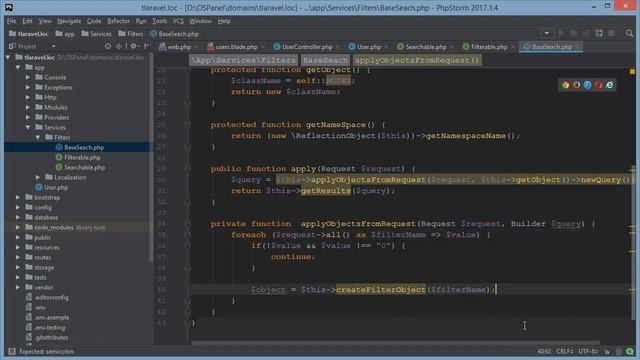Open Search Everywhere magnifier icon
The image size is (640, 360).
click(629, 33)
